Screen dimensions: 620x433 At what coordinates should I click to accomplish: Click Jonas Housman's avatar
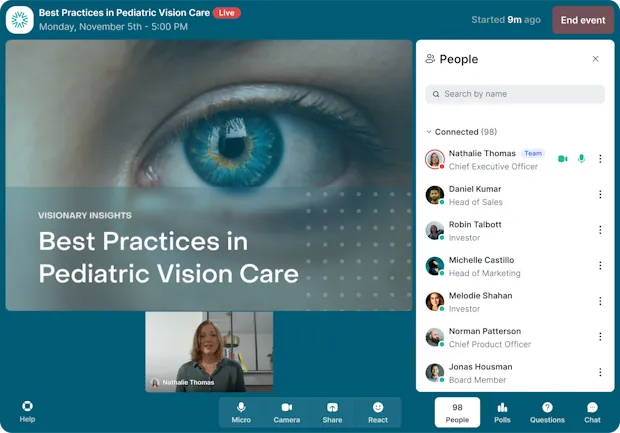point(435,373)
